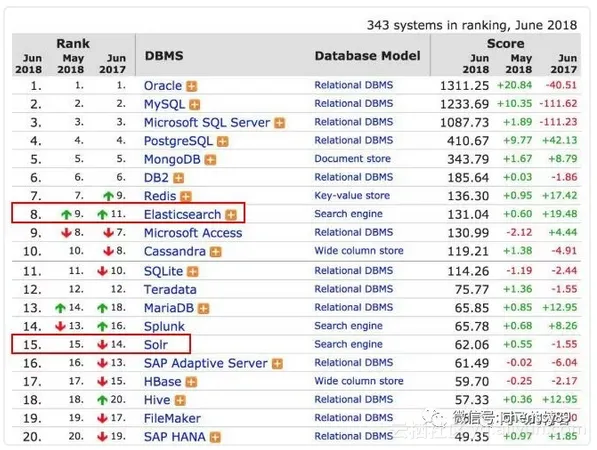597x450 pixels.
Task: Click Document store model for MongoDB
Action: pyautogui.click(x=353, y=159)
